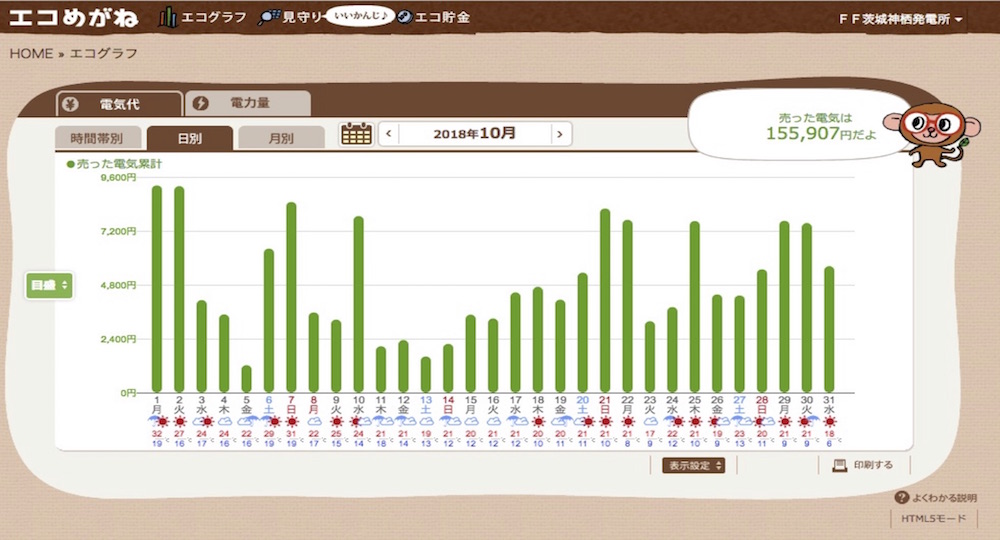Screen dimensions: 1000x540
Task: Select the 電力量 tab
Action: click(x=248, y=103)
